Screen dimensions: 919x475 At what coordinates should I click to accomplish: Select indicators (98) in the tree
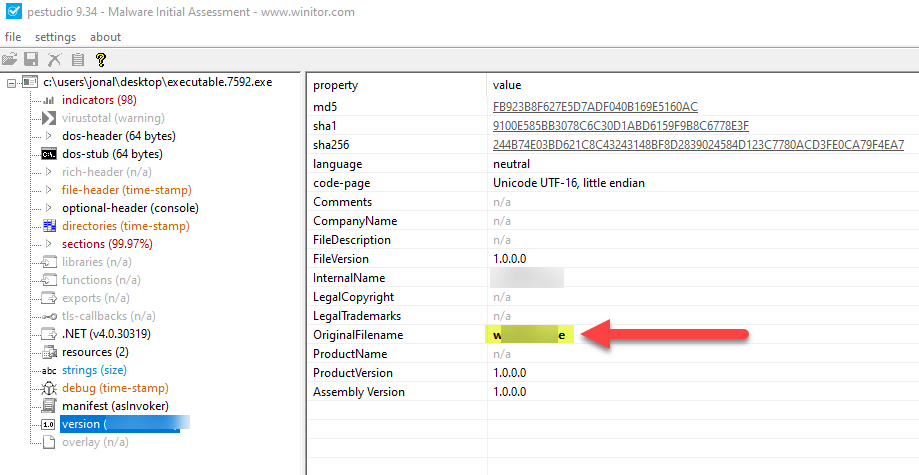99,100
